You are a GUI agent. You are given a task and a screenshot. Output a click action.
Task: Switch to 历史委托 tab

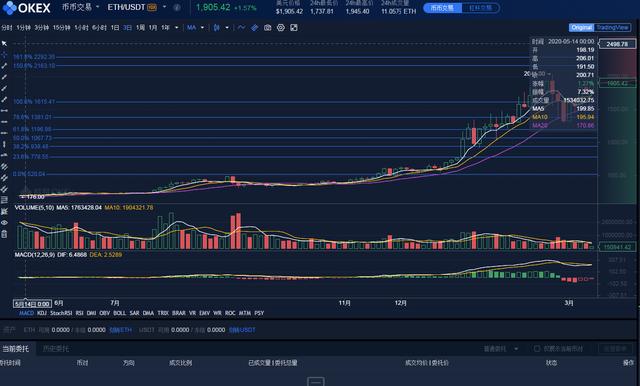(x=56, y=348)
